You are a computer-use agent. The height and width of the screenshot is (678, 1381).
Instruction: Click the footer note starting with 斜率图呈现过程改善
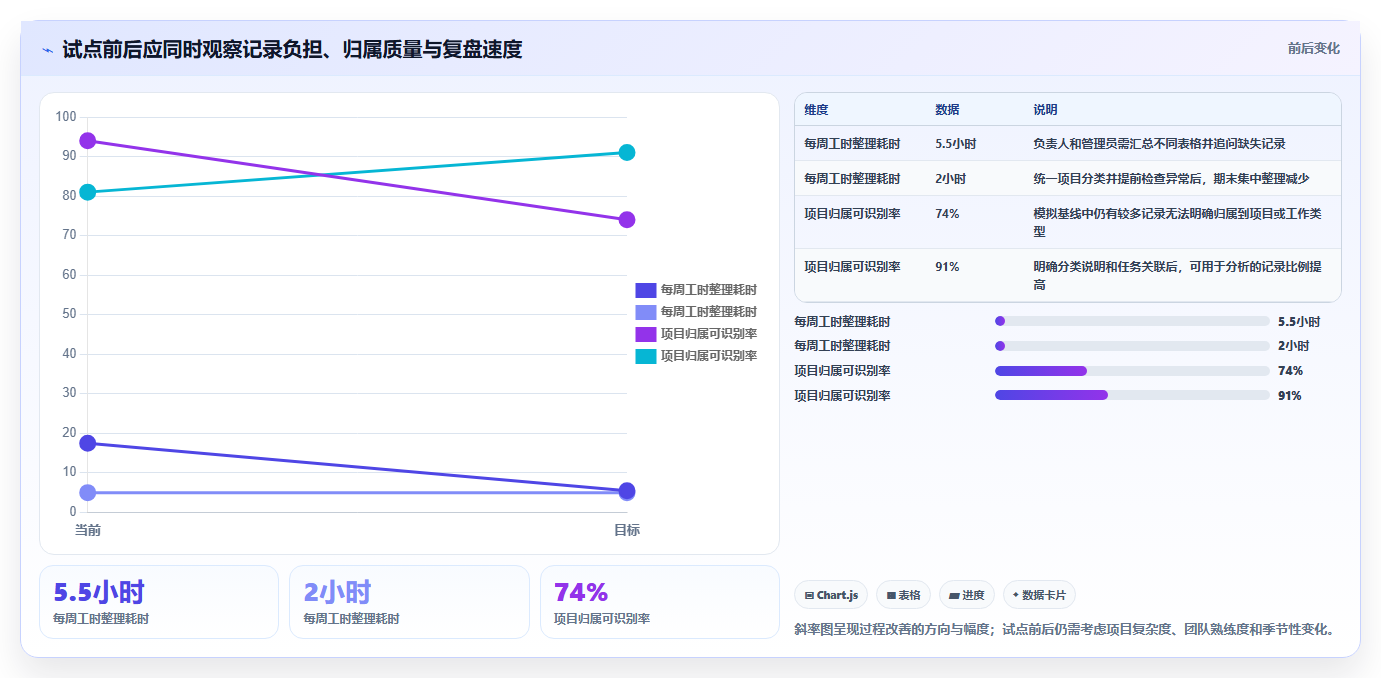tap(1066, 630)
